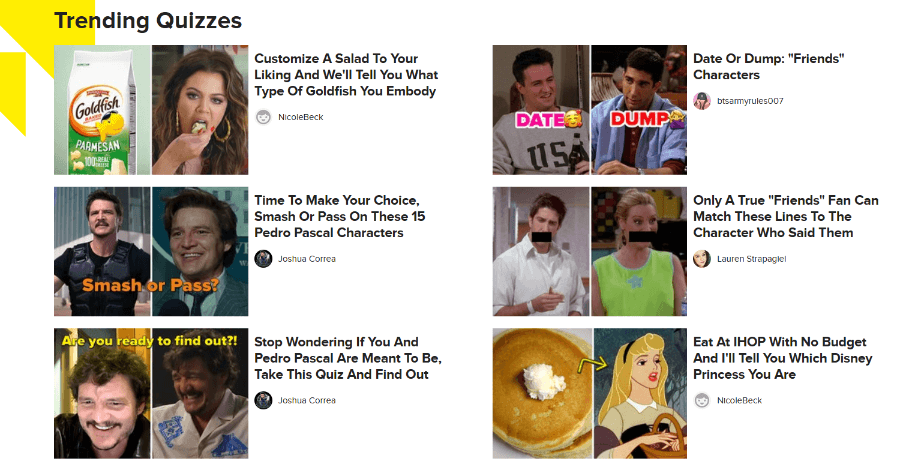This screenshot has width=900, height=464.
Task: Click Joshua Correa avatar under Smash Or Pass quiz
Action: [263, 259]
